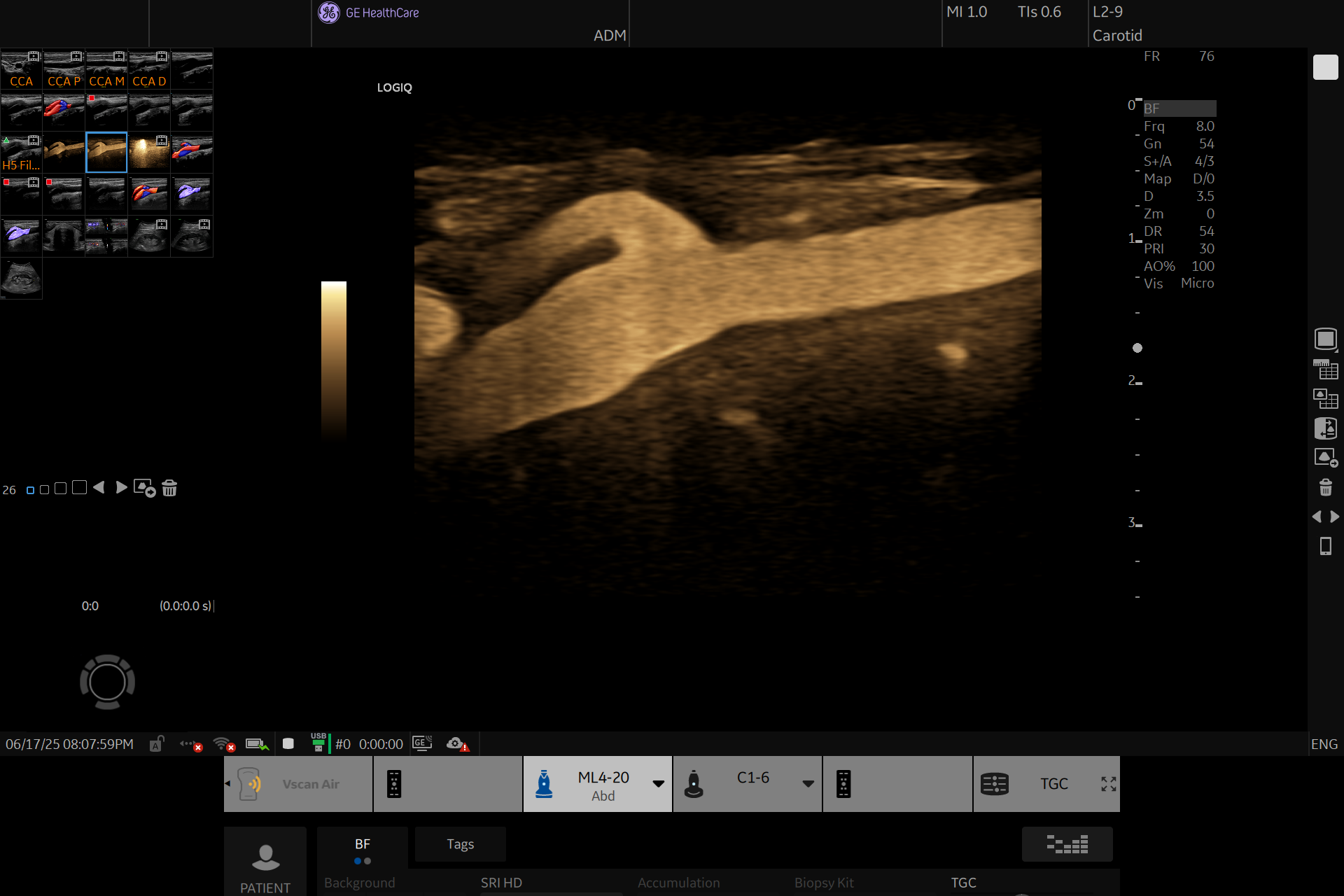Click the hard disk storage icon
Viewport: 1344px width, 896px height.
pos(288,743)
